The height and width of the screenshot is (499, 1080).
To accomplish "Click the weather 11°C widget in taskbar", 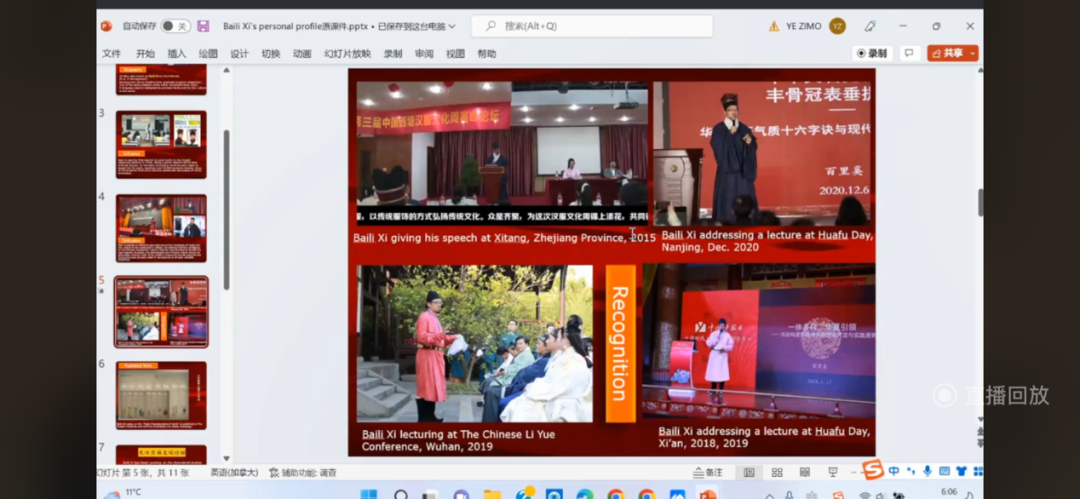I will (x=123, y=493).
